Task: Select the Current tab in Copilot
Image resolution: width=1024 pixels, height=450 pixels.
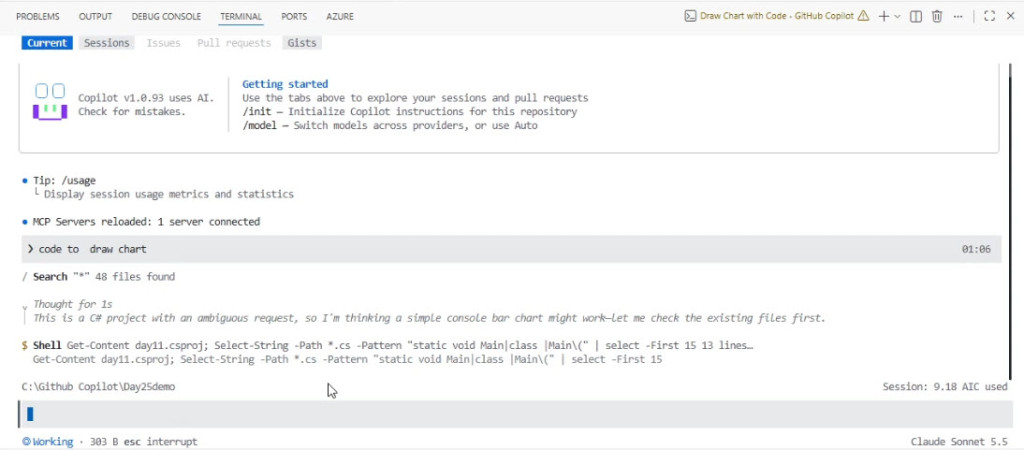Action: 47,43
